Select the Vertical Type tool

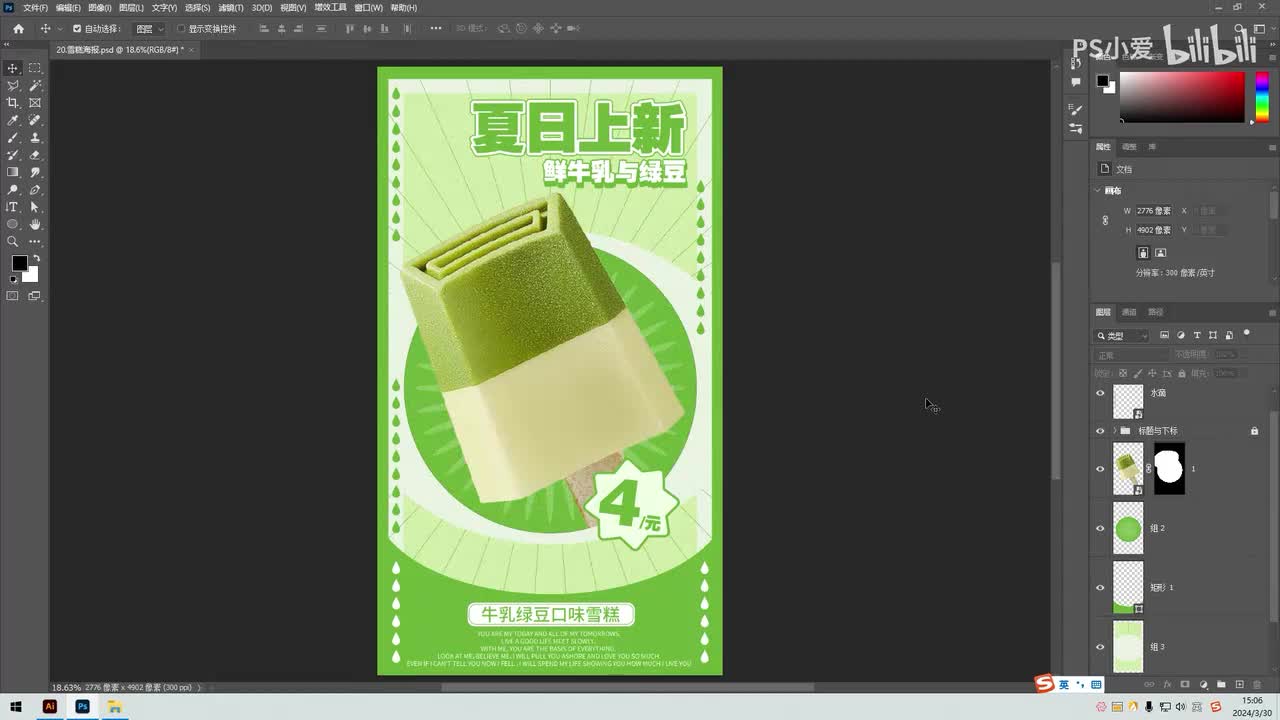click(x=13, y=207)
